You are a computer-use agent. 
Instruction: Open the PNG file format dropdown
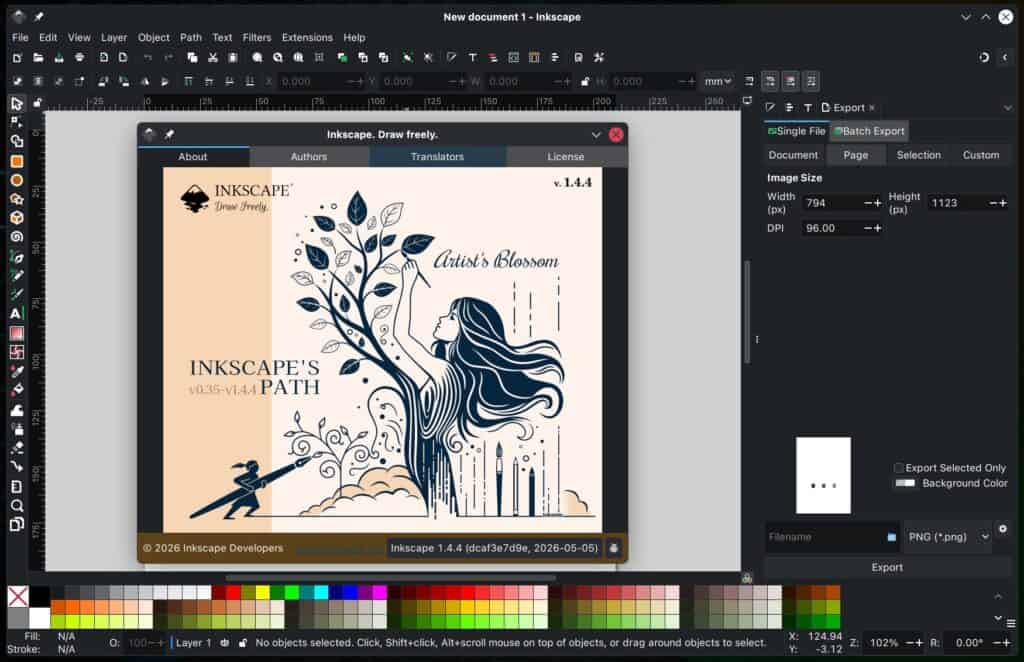tap(948, 537)
